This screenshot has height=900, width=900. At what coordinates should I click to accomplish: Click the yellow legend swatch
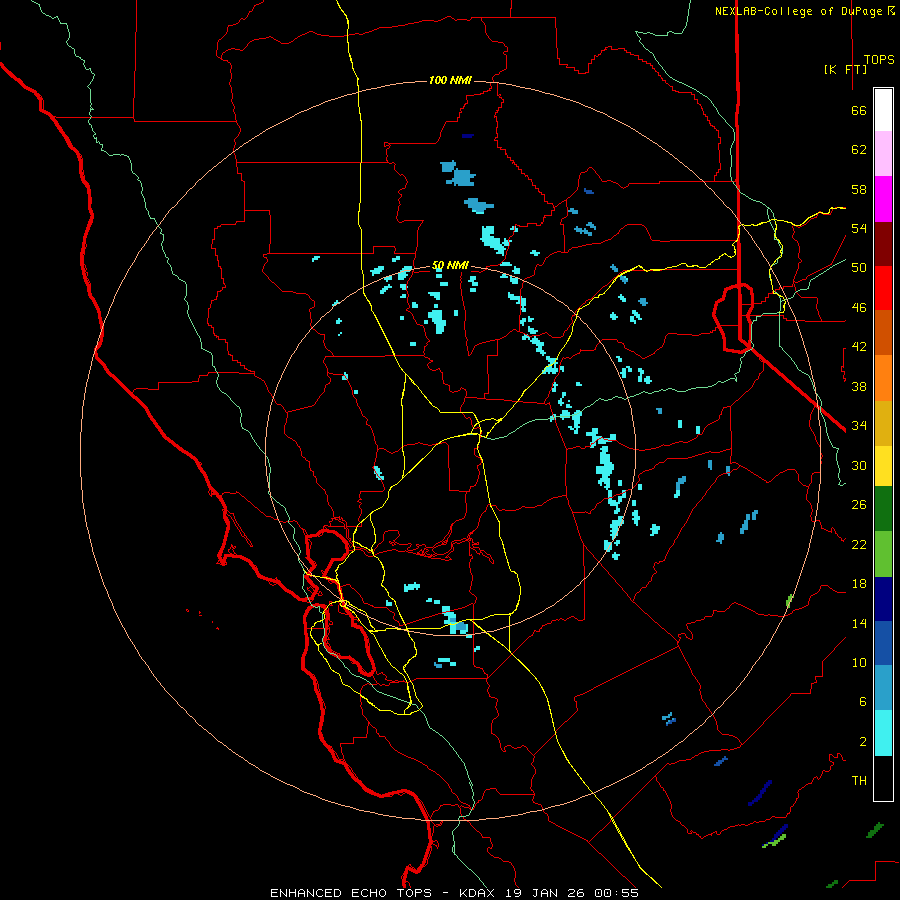pyautogui.click(x=883, y=466)
